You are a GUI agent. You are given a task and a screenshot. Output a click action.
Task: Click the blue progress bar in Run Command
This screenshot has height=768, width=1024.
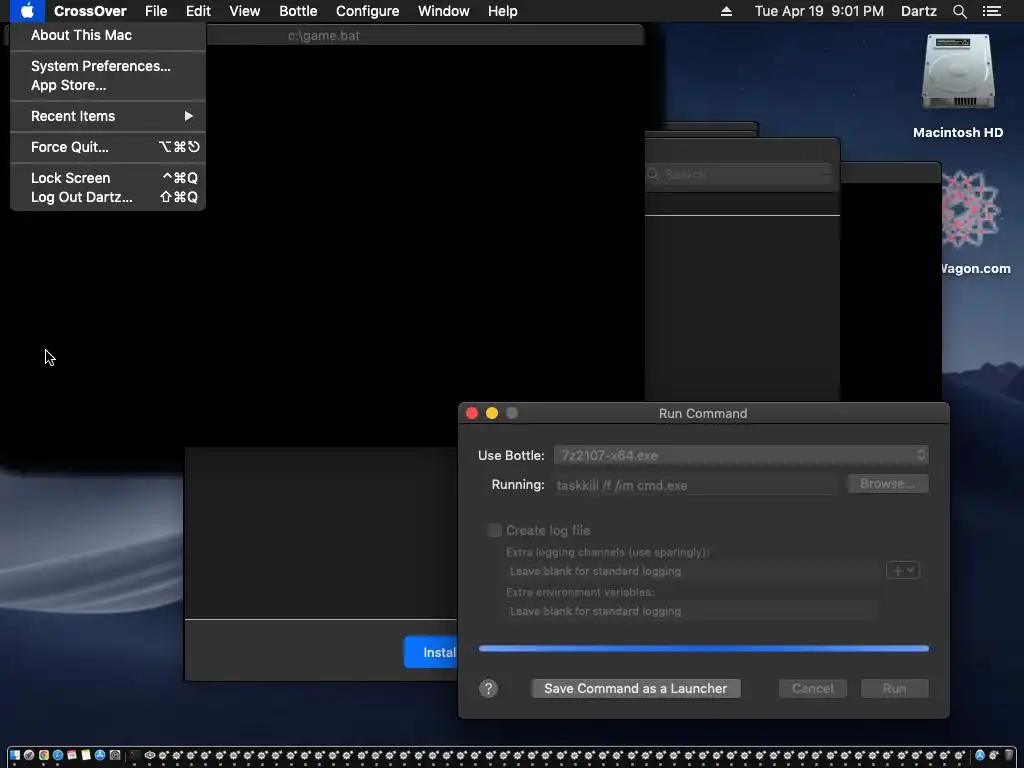click(x=703, y=648)
